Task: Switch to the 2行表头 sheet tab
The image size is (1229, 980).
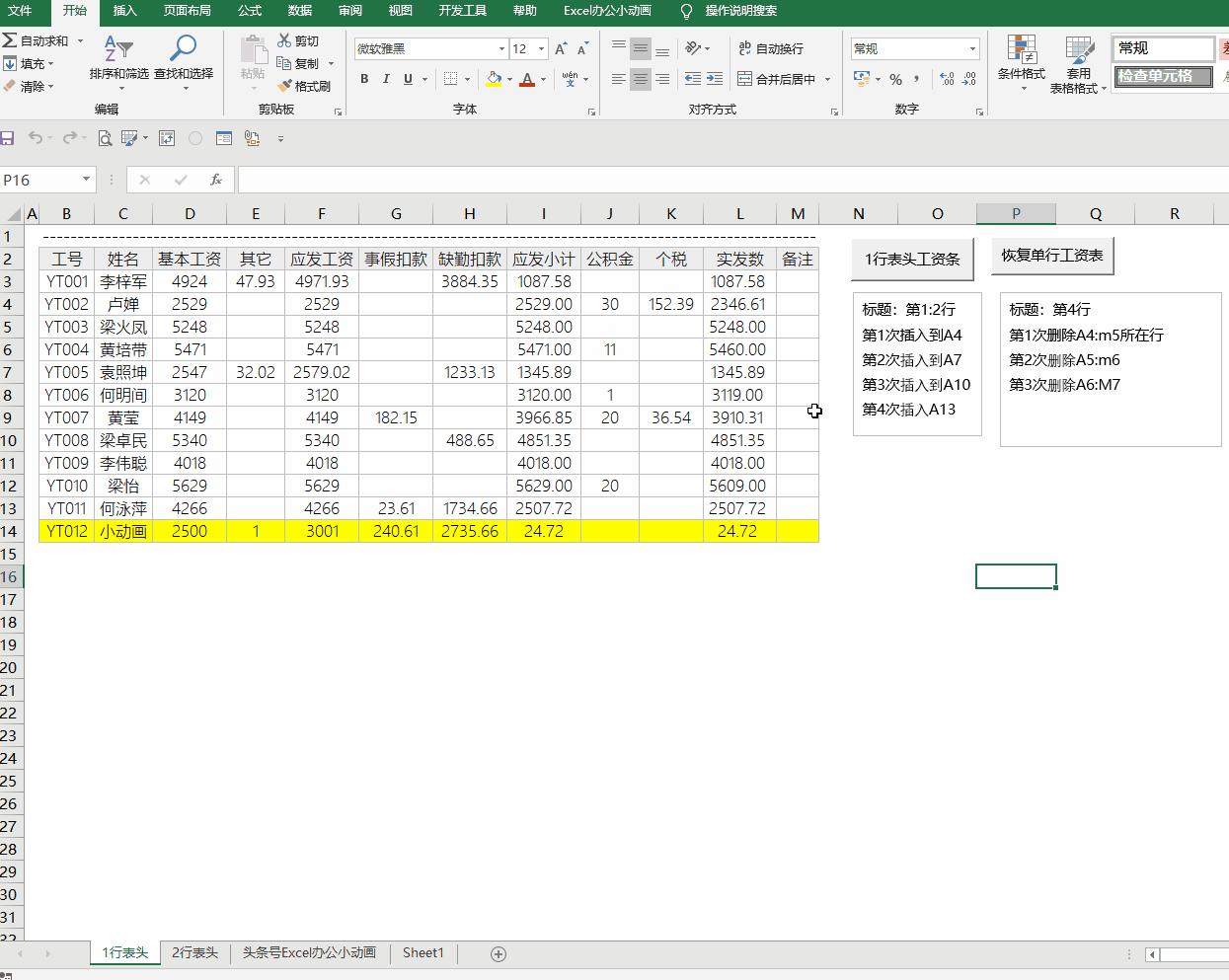Action: pyautogui.click(x=194, y=952)
